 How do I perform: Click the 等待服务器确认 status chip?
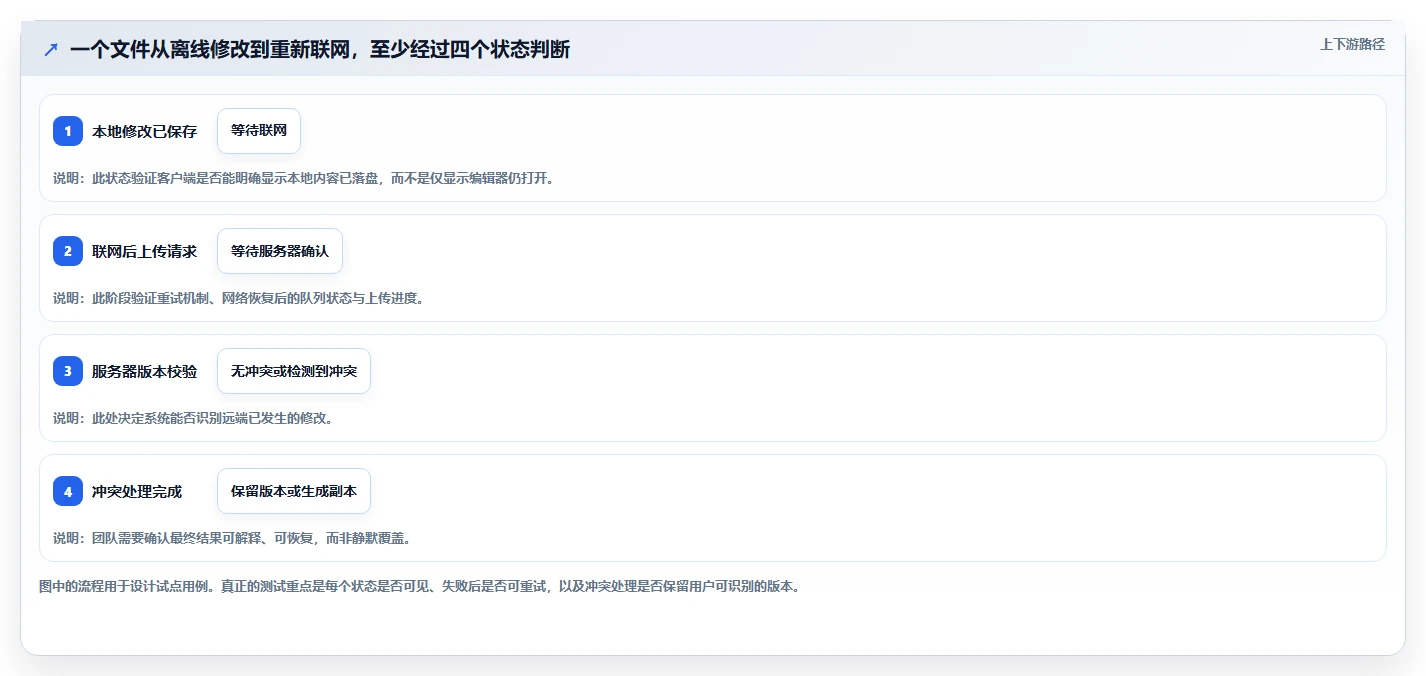tap(280, 251)
